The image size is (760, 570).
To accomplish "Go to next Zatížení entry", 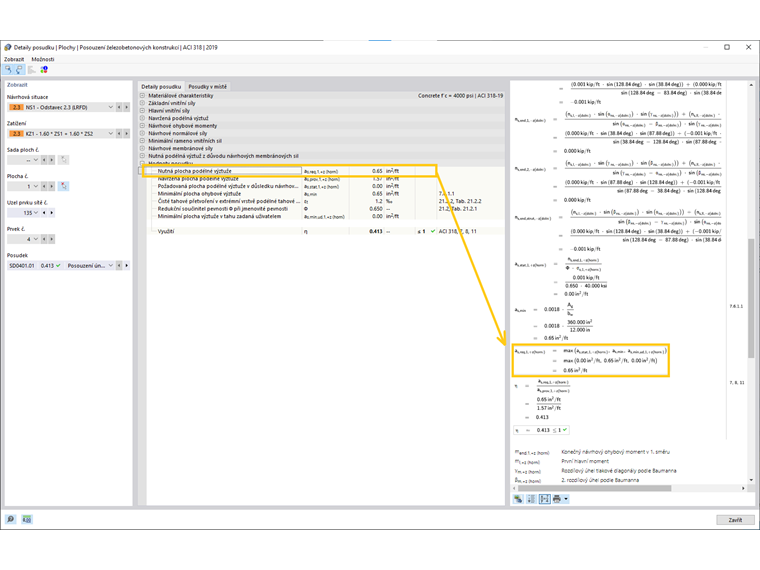I will [x=127, y=133].
